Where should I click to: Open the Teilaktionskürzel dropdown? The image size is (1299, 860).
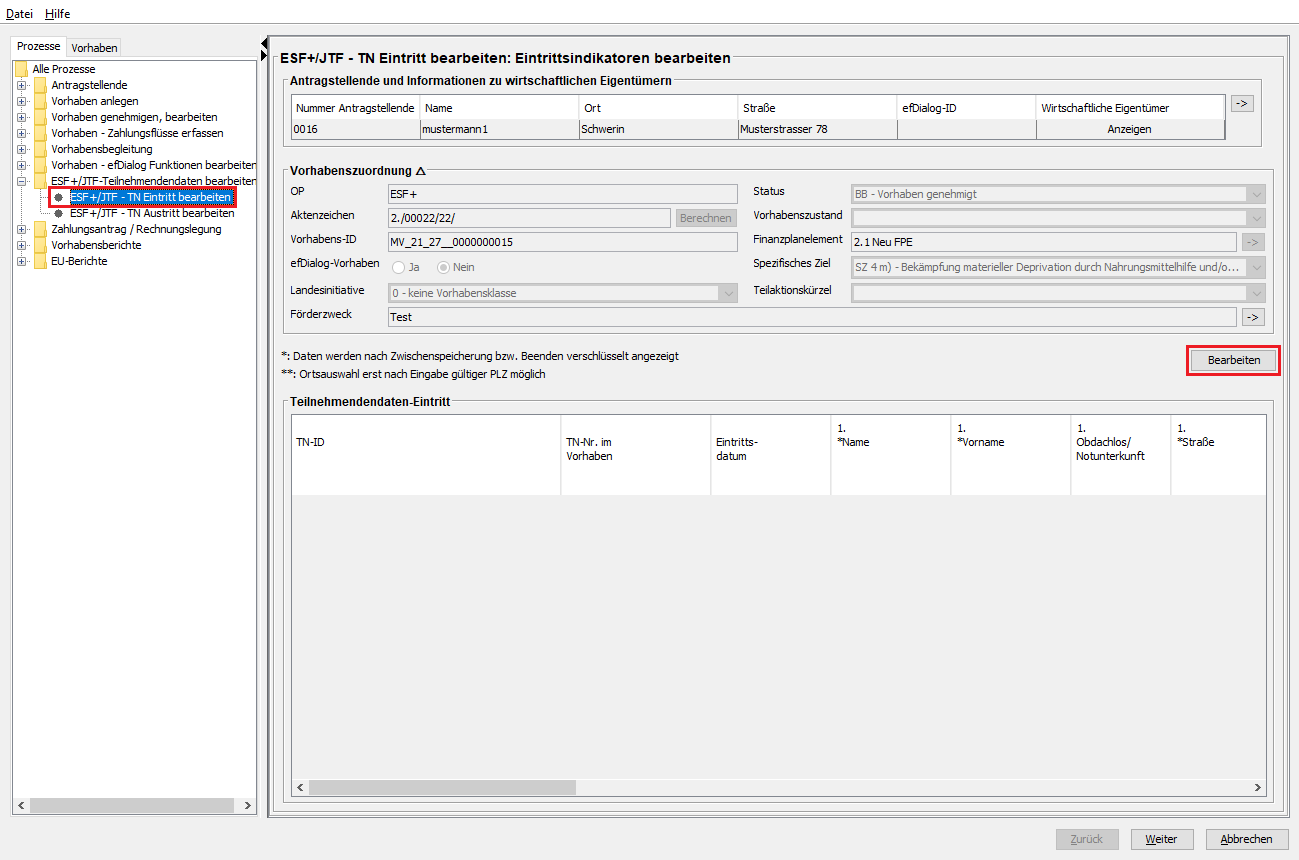(x=1256, y=293)
